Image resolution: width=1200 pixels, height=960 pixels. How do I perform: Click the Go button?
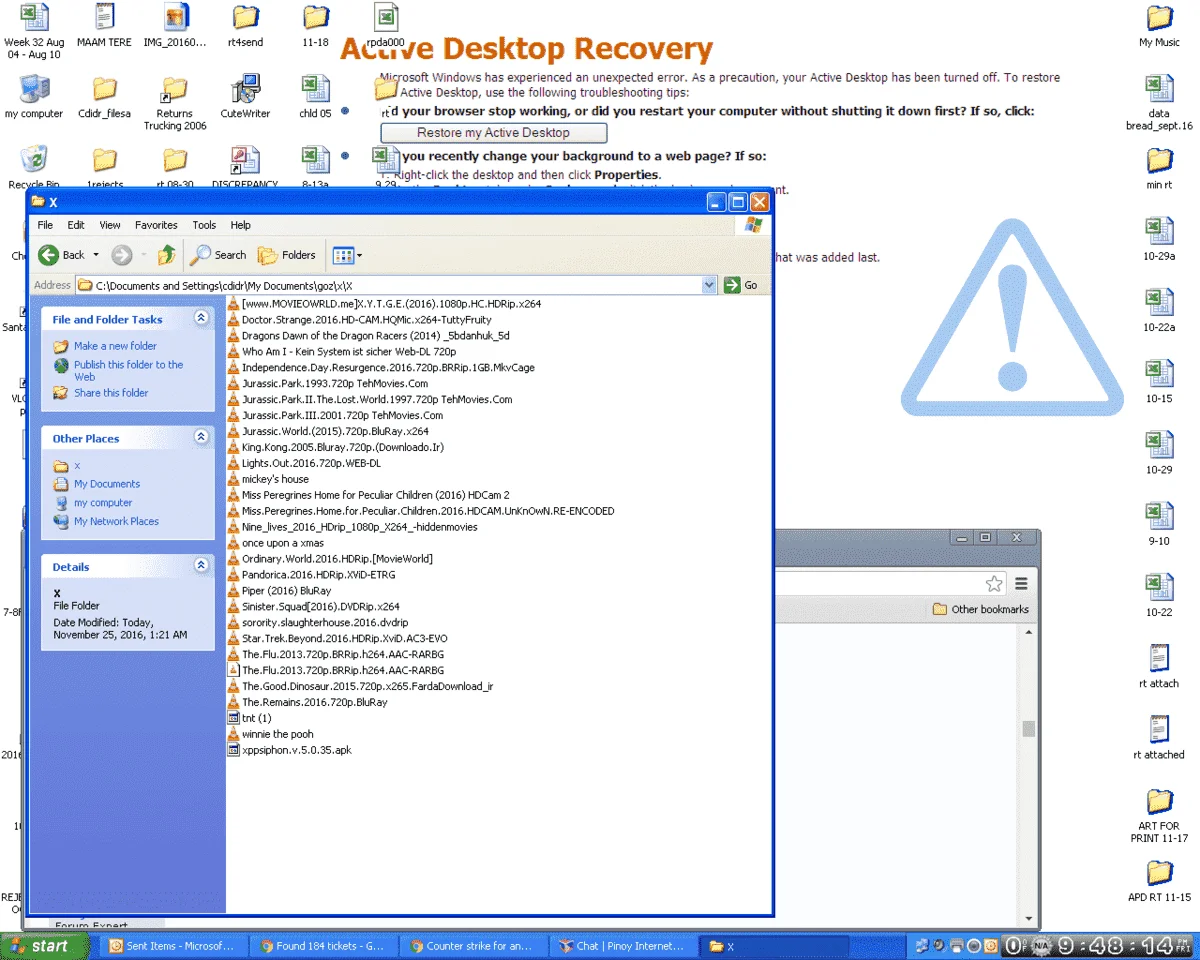click(x=741, y=285)
